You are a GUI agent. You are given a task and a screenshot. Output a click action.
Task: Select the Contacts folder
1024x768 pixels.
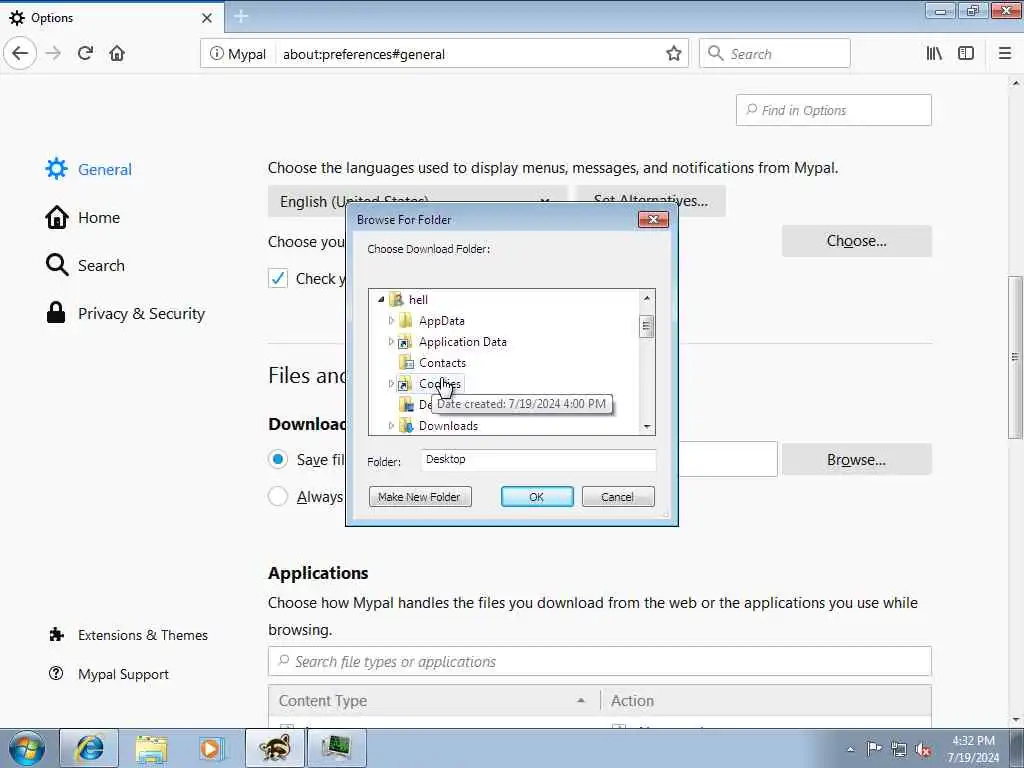(x=442, y=362)
